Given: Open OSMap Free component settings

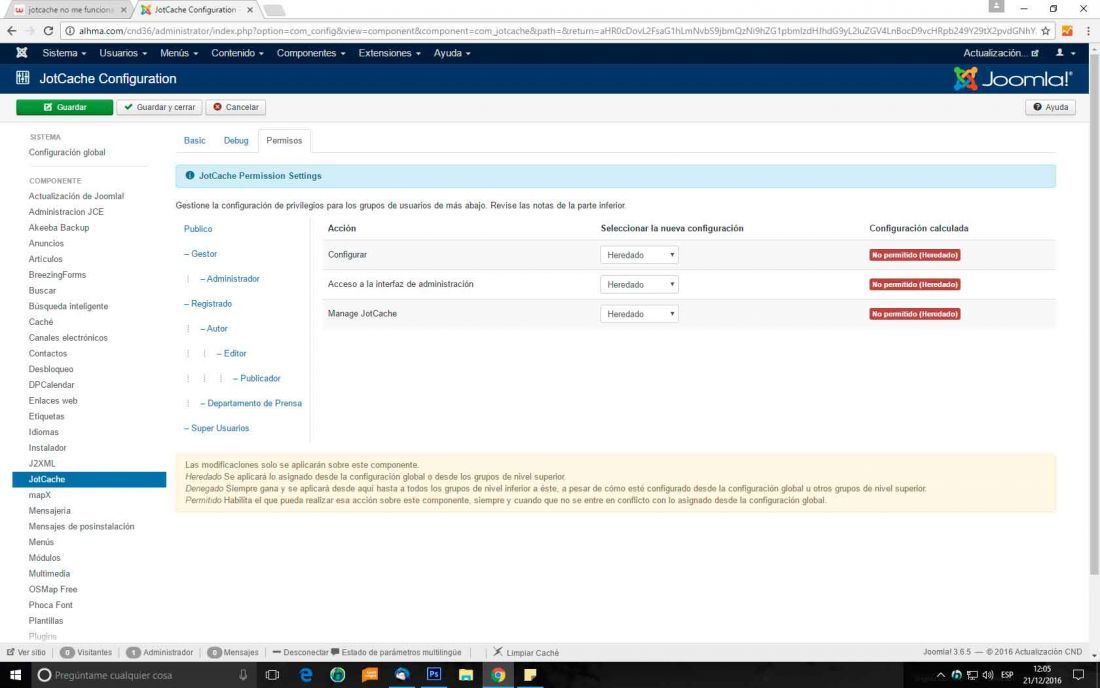Looking at the screenshot, I should (x=53, y=590).
